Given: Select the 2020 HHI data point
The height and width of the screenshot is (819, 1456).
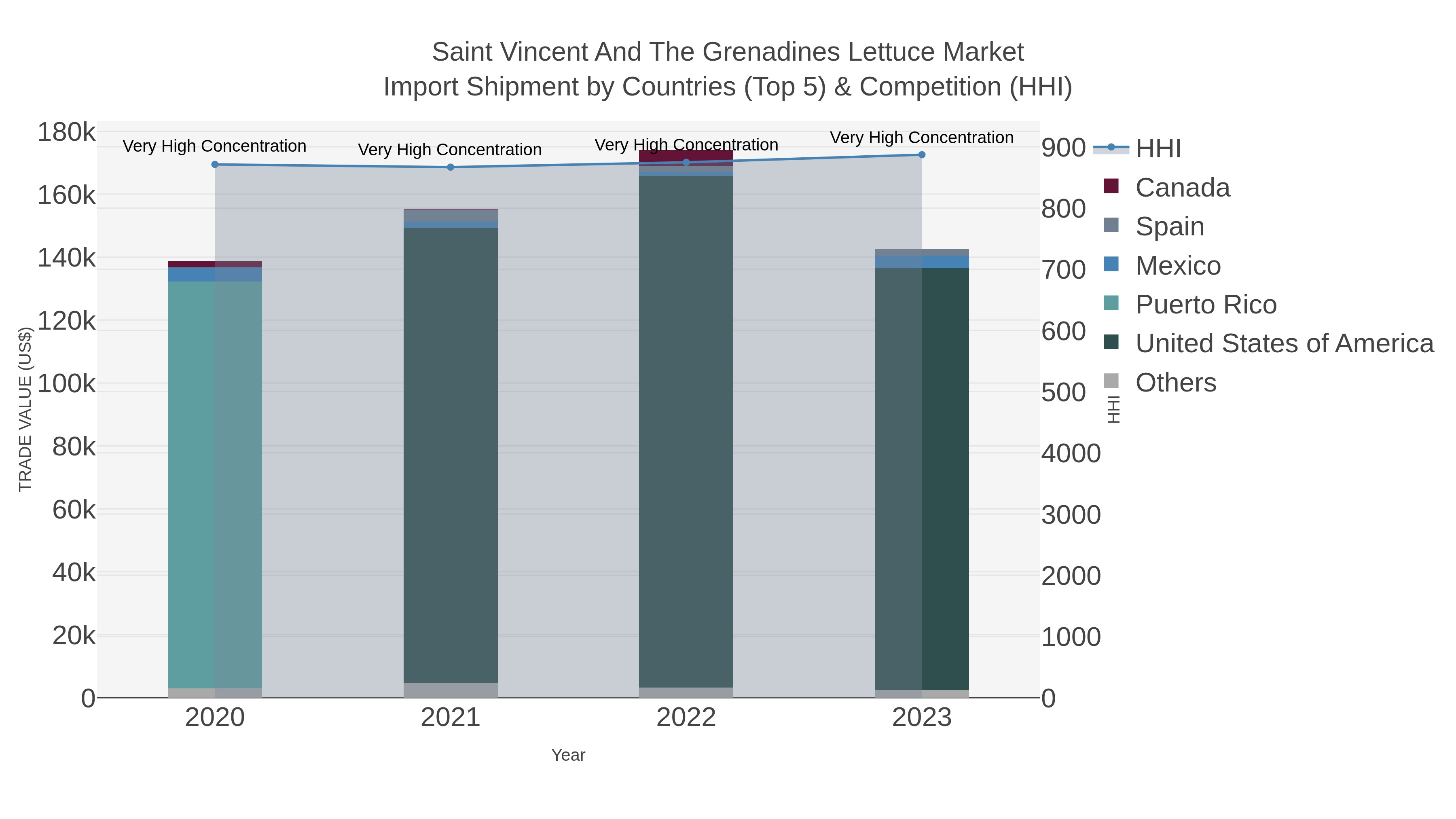Looking at the screenshot, I should pos(215,165).
